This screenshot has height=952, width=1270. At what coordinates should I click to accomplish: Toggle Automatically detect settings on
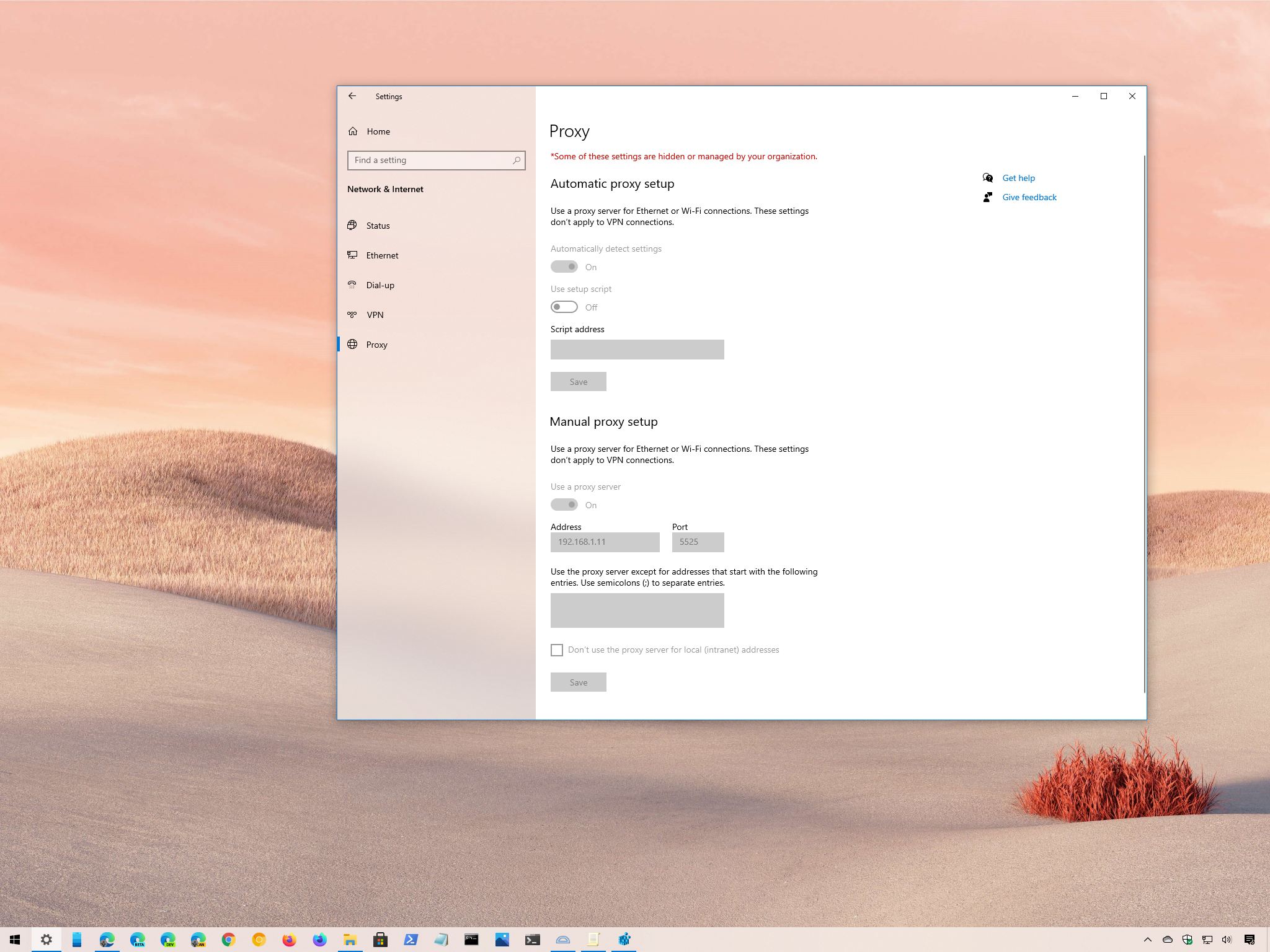[564, 266]
